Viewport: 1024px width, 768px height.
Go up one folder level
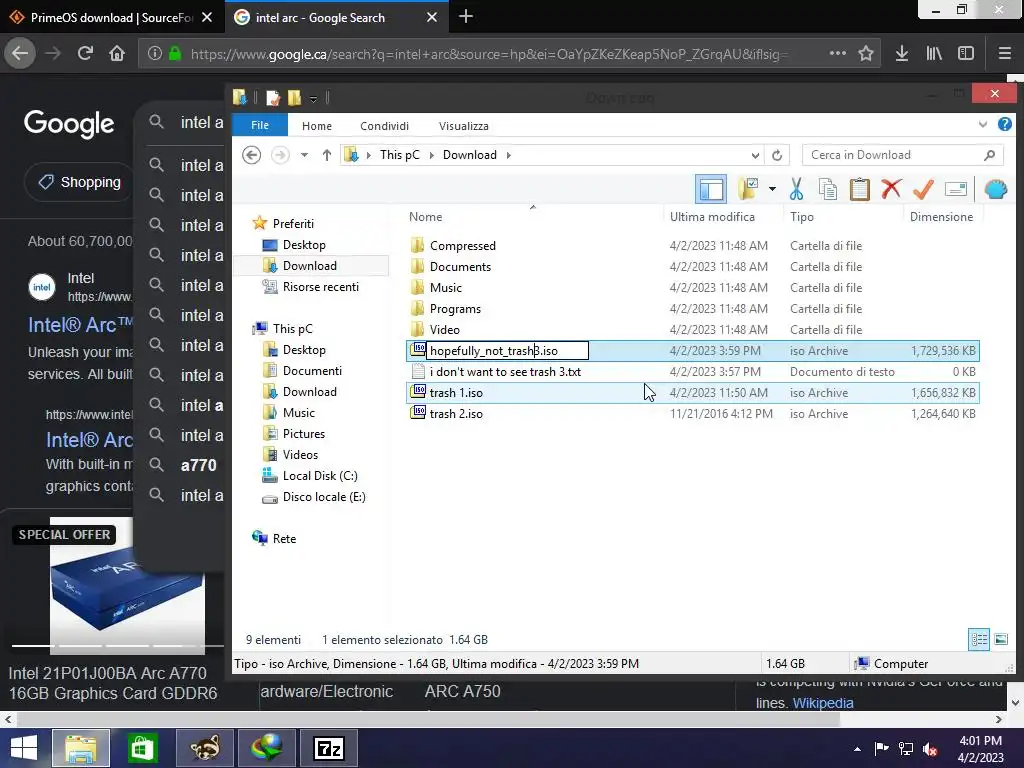point(327,155)
